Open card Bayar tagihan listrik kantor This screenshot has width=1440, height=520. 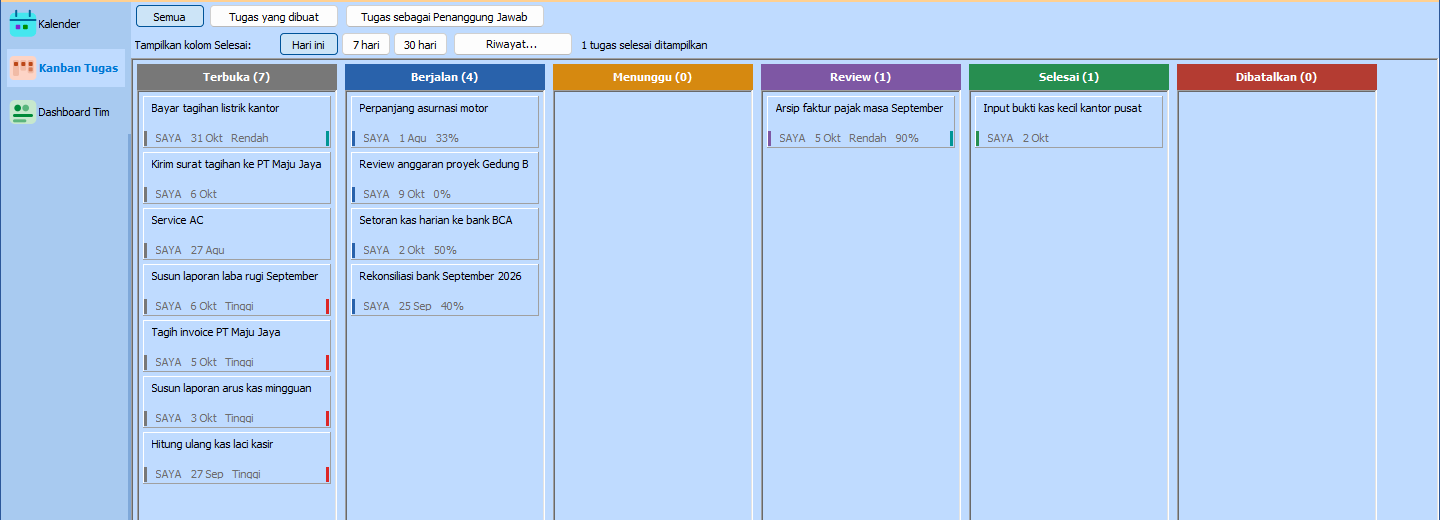[x=237, y=122]
